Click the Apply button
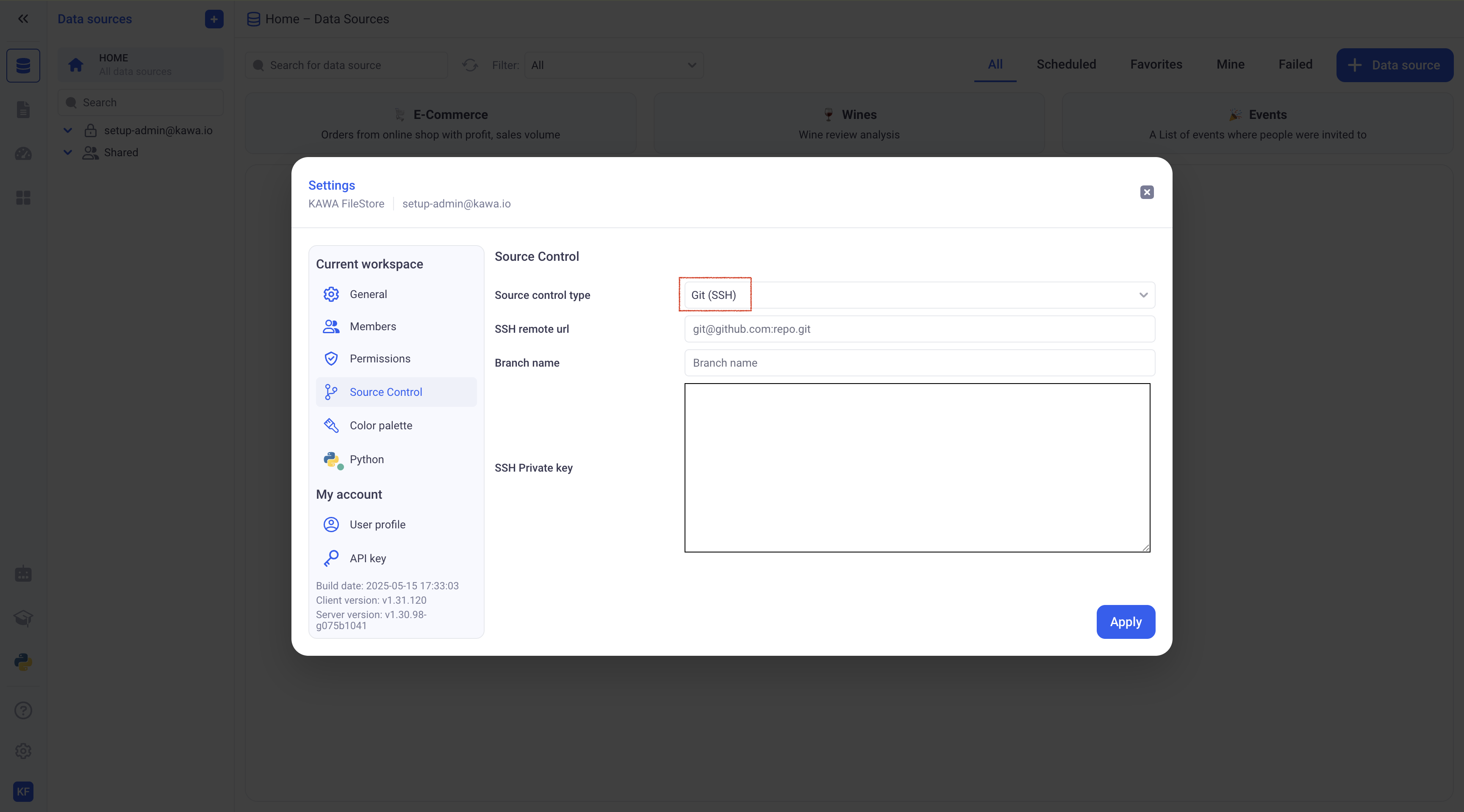 pyautogui.click(x=1125, y=622)
